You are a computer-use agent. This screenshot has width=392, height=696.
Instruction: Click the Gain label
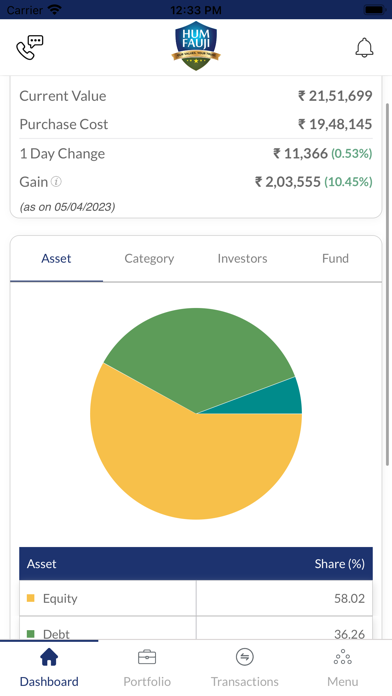point(34,182)
